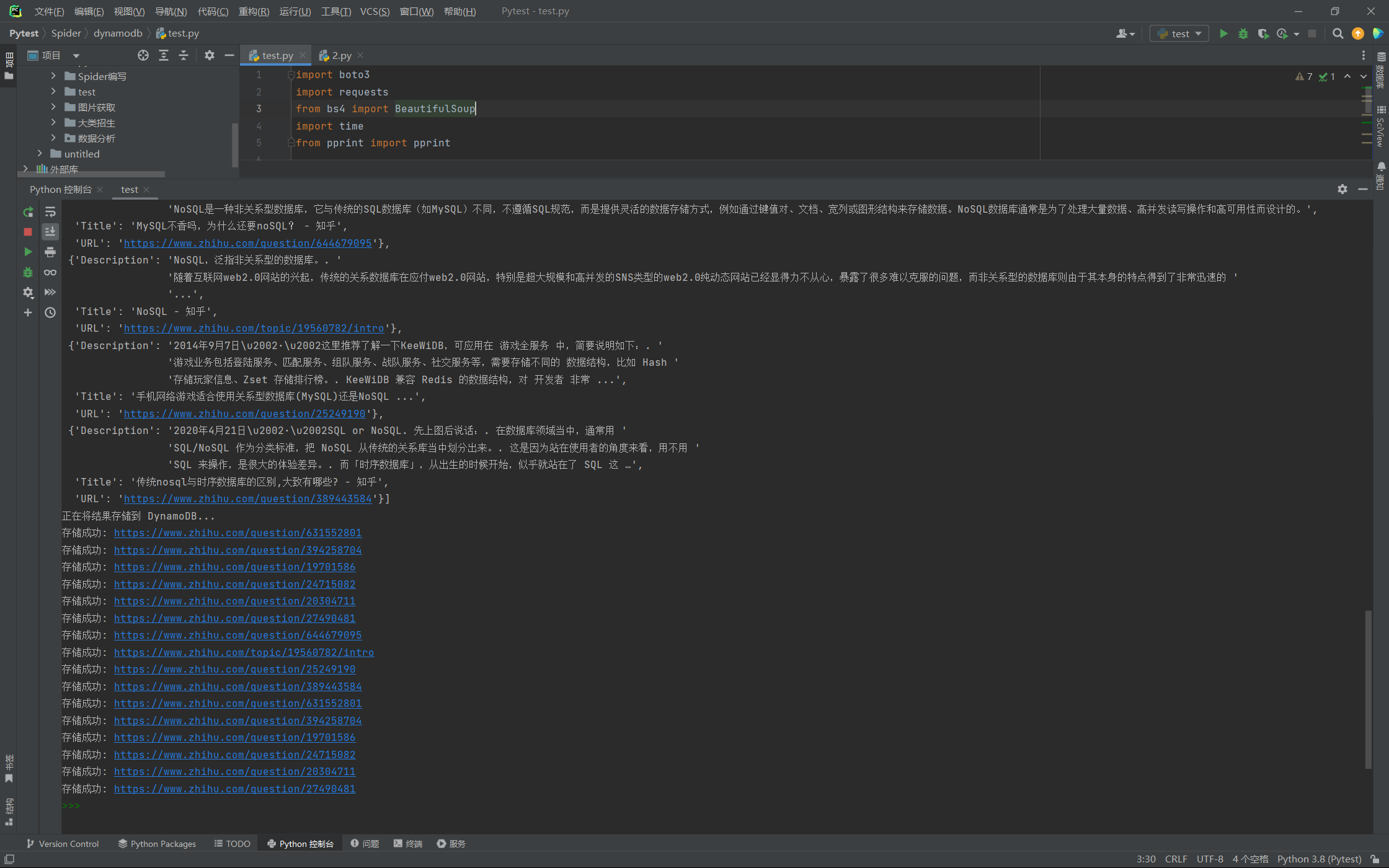Toggle tool window bars icon in status bar

[x=9, y=859]
